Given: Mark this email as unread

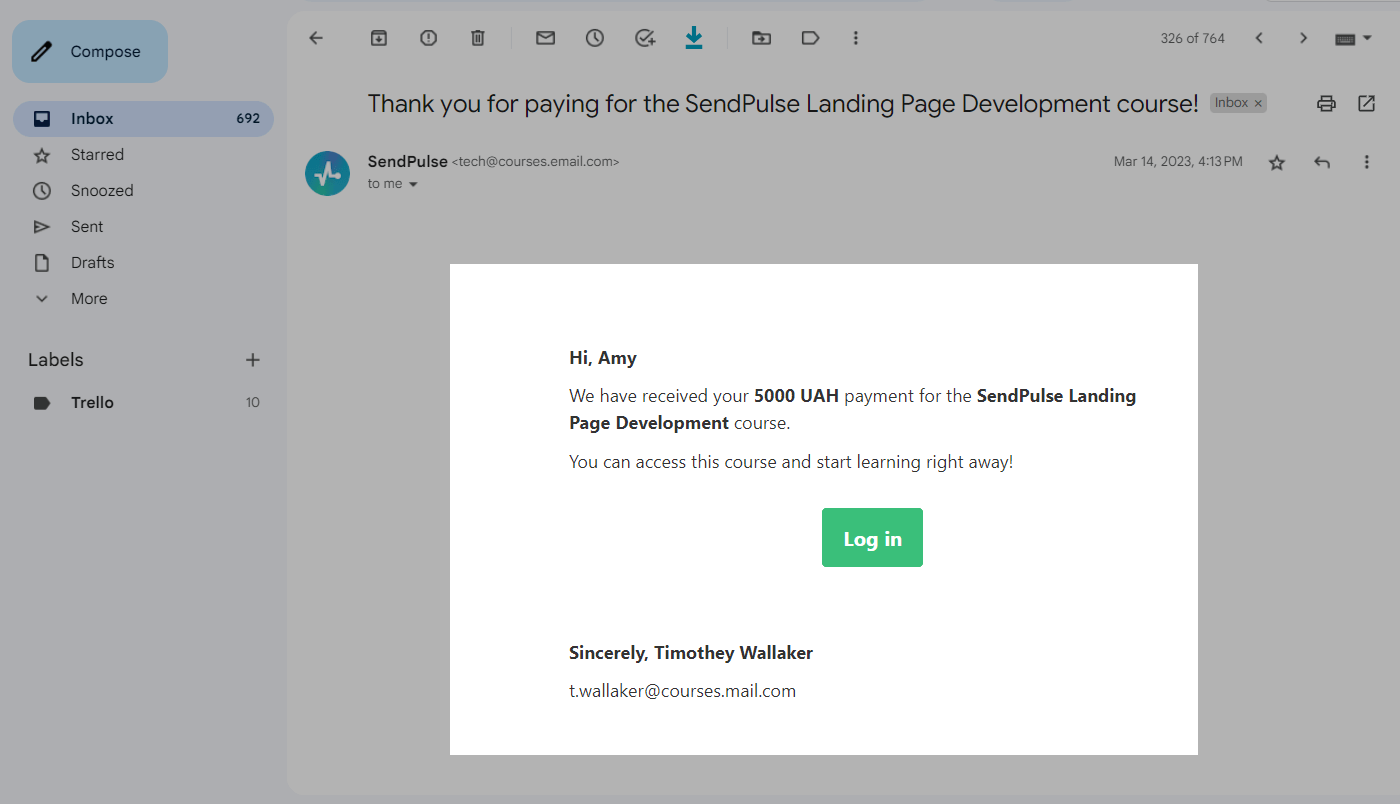Looking at the screenshot, I should click(x=545, y=38).
